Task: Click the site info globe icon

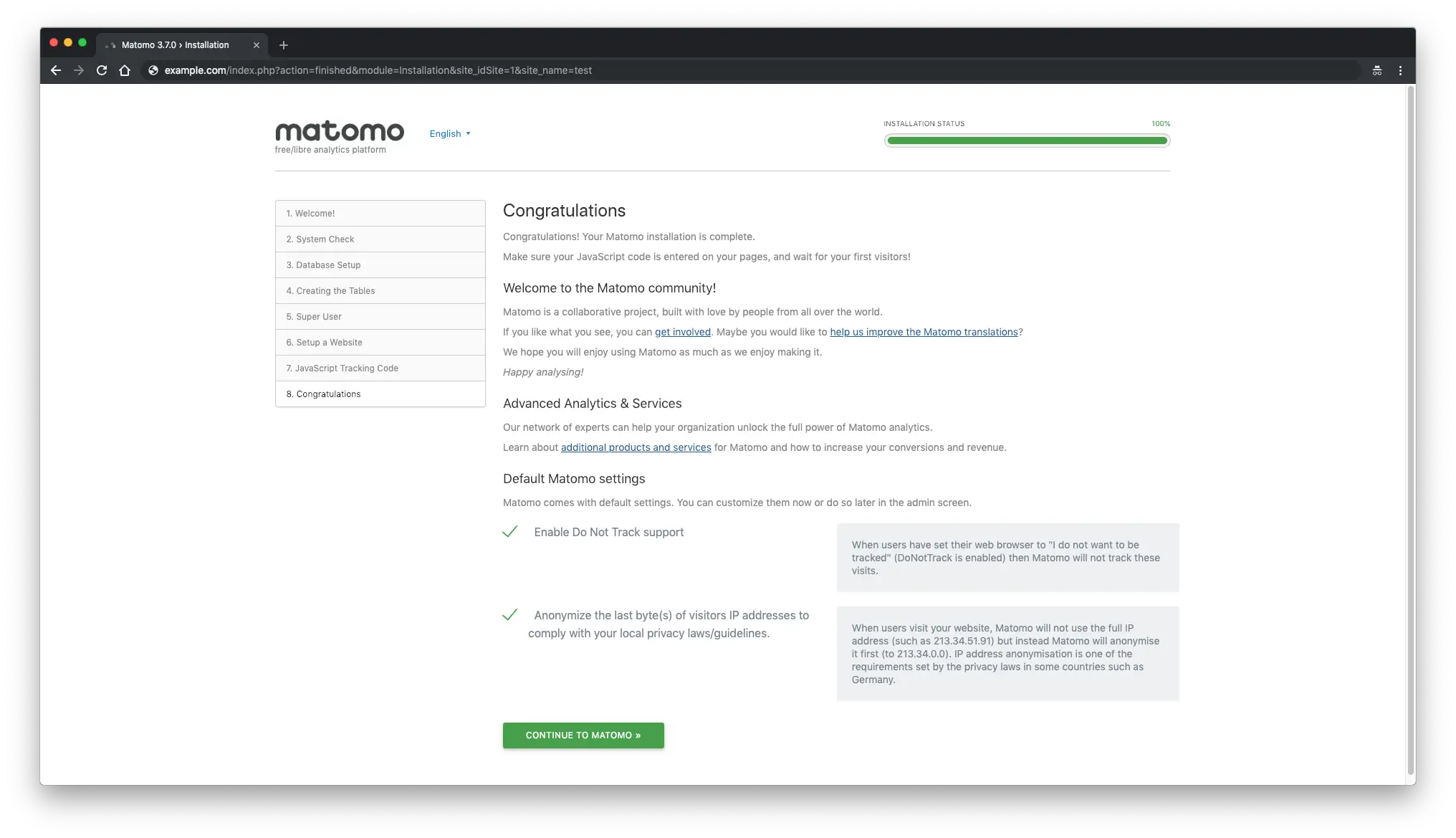Action: point(153,70)
